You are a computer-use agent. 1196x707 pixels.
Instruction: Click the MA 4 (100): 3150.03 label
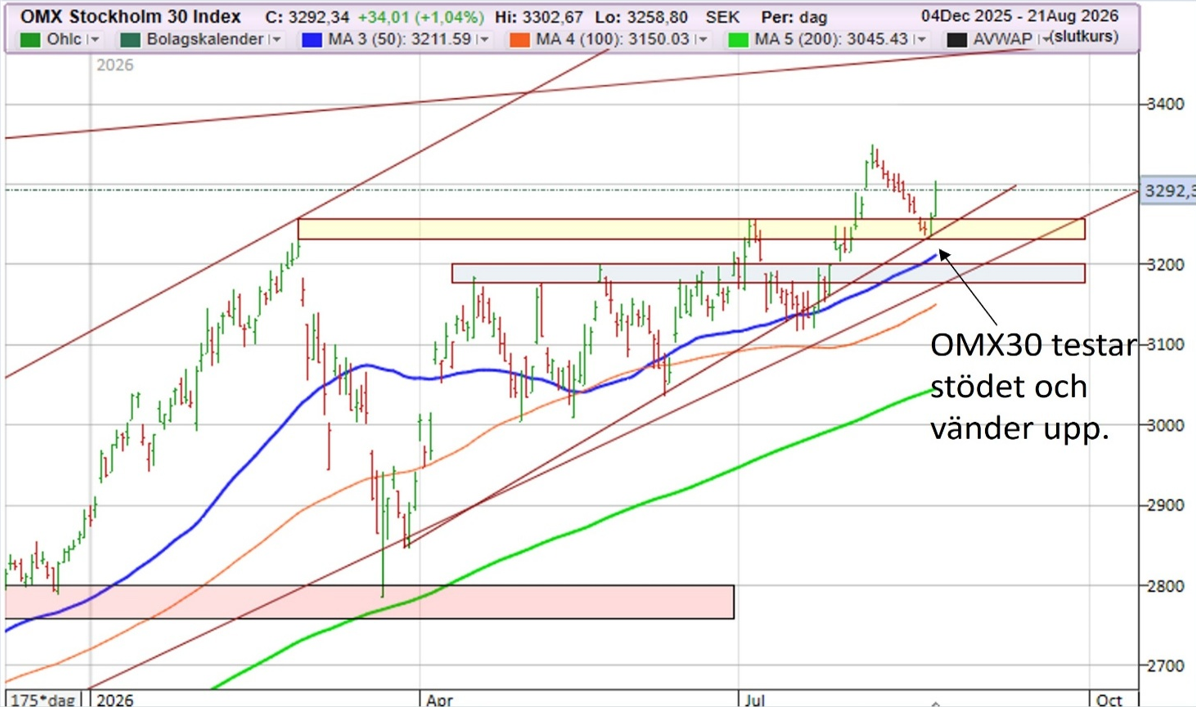tap(612, 39)
